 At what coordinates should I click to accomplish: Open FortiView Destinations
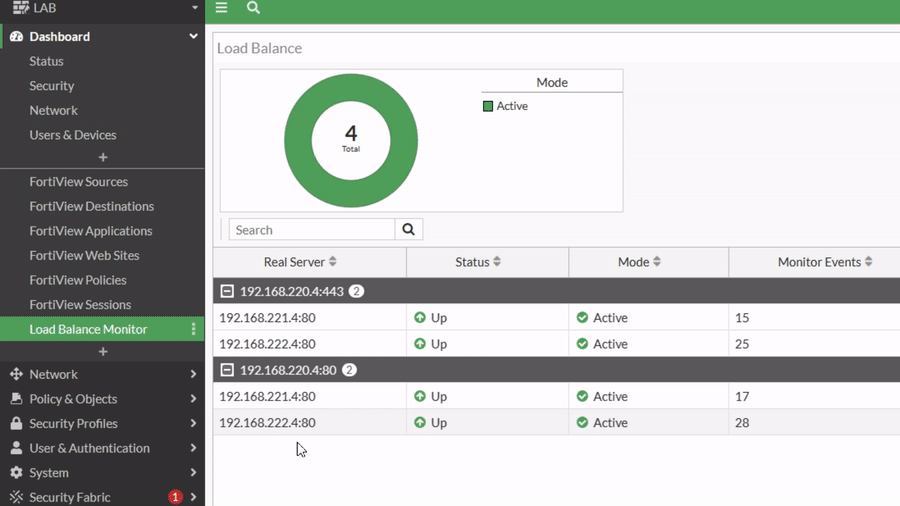click(92, 206)
